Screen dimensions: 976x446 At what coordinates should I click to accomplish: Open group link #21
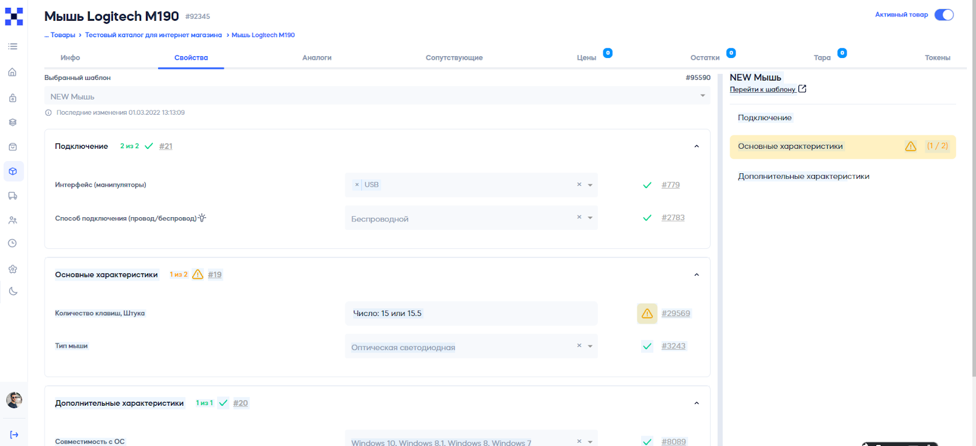[x=166, y=146]
